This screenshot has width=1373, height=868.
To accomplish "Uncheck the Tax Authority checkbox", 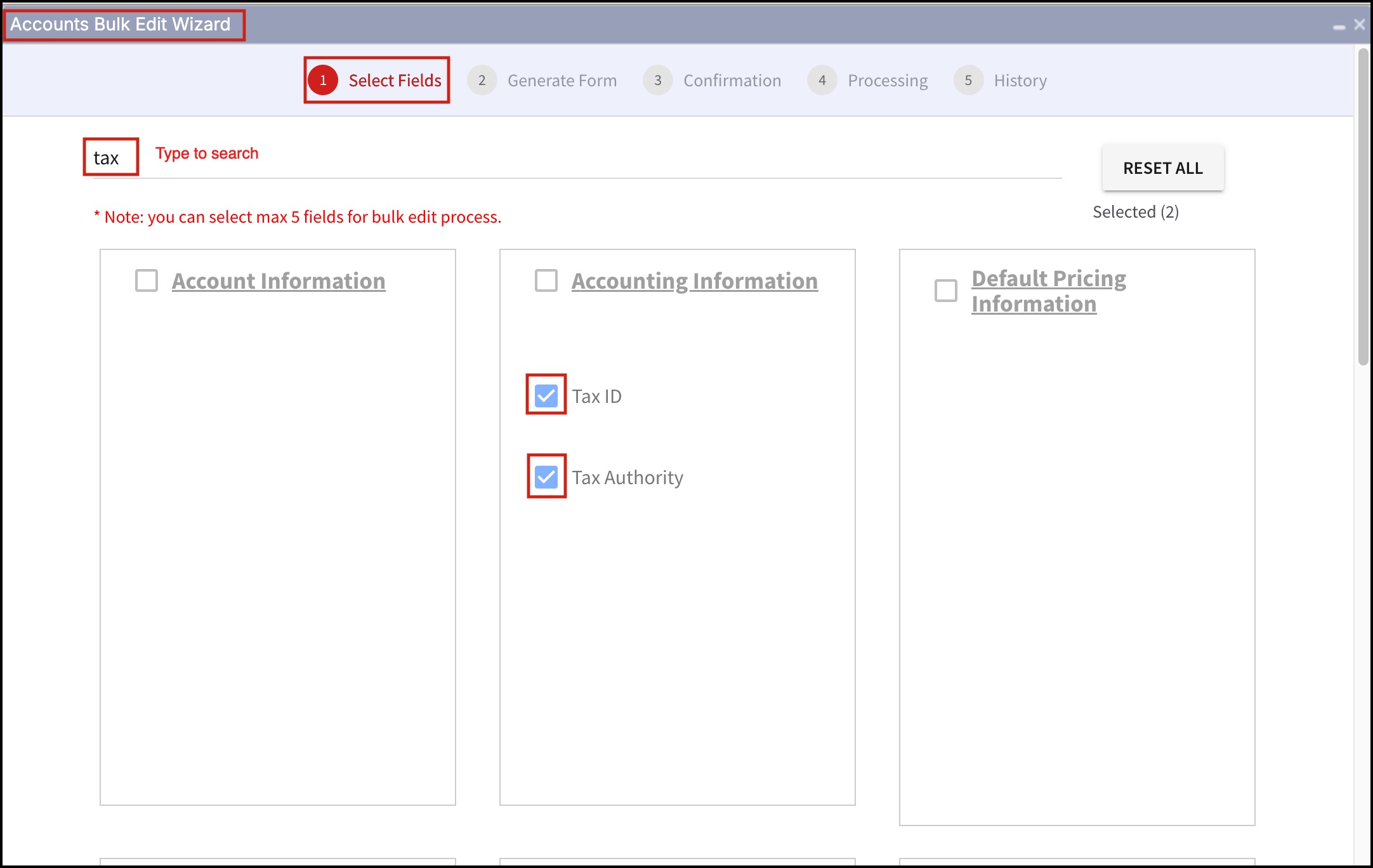I will pyautogui.click(x=546, y=477).
